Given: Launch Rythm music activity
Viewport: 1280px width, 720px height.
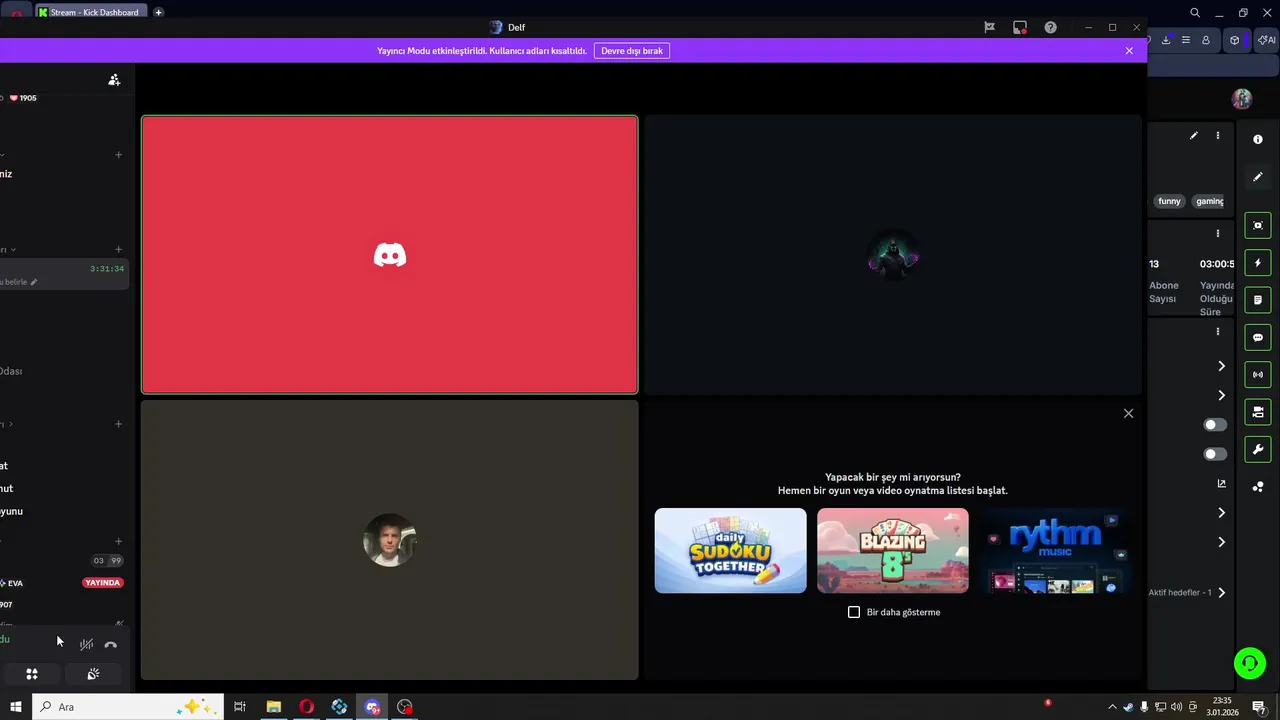Looking at the screenshot, I should [x=1055, y=550].
